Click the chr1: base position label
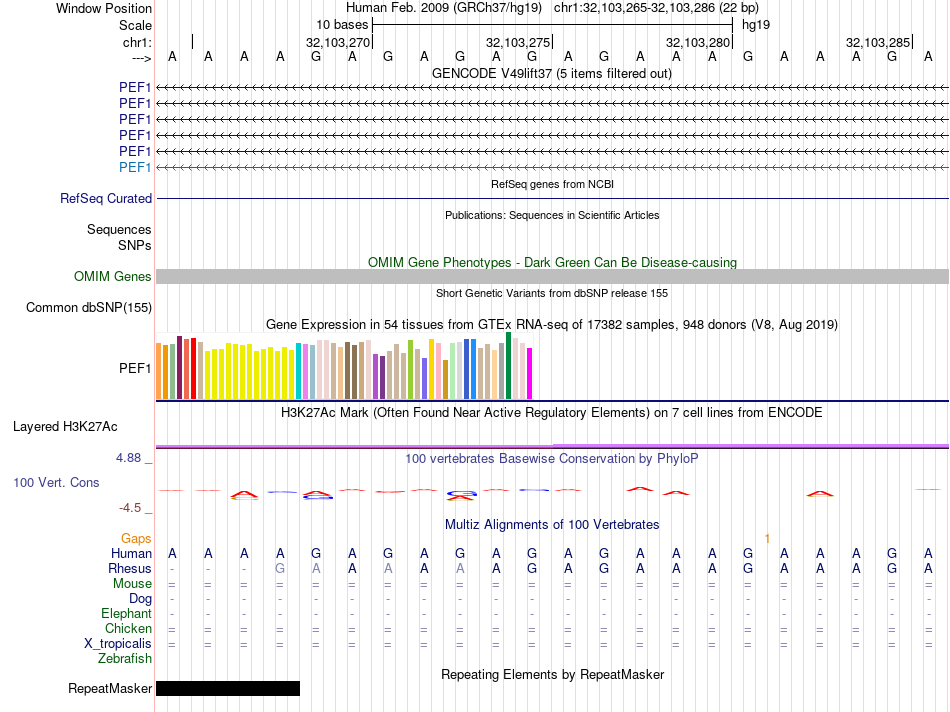The width and height of the screenshot is (950, 712). click(137, 42)
